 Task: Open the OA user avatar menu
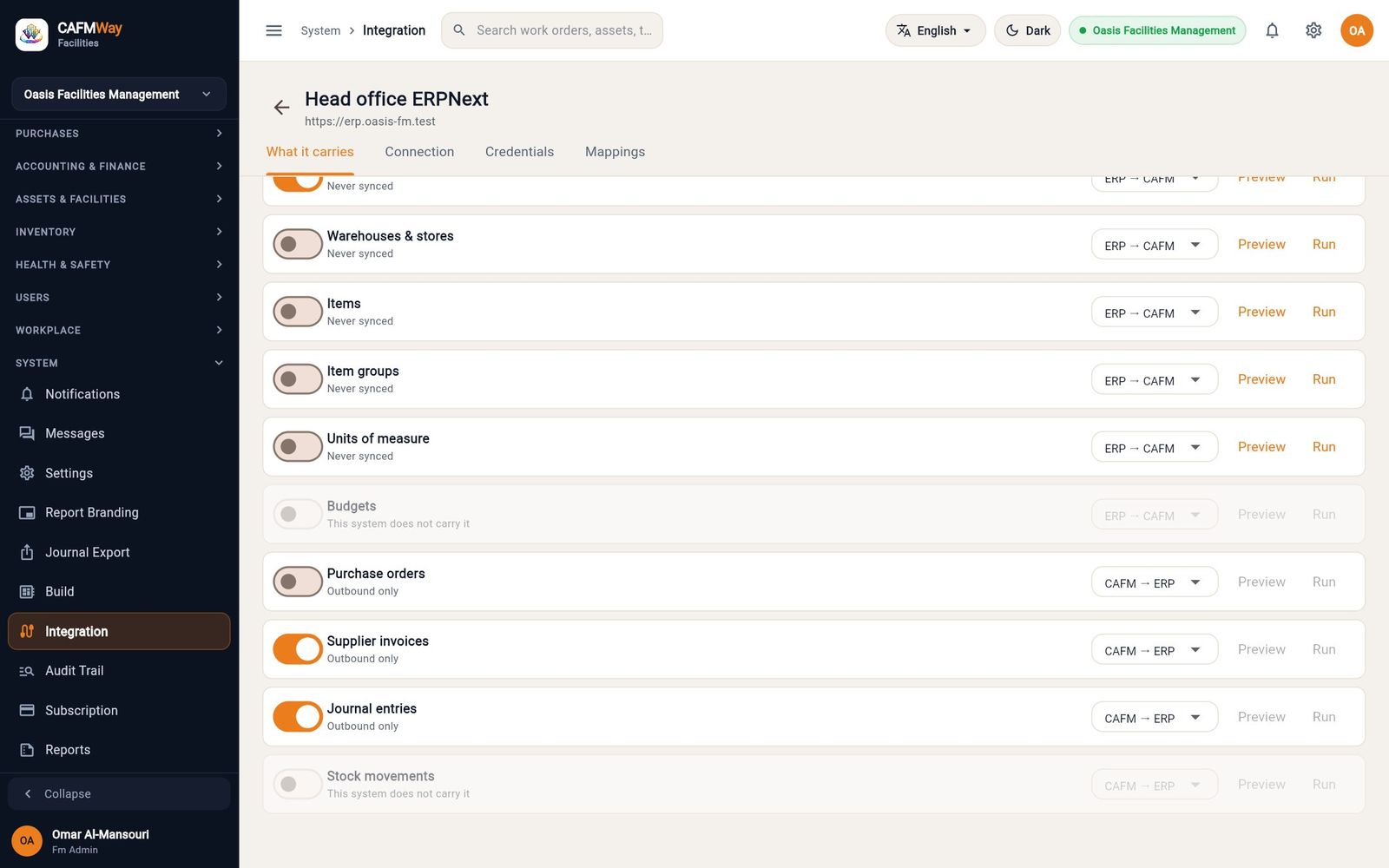[1356, 30]
